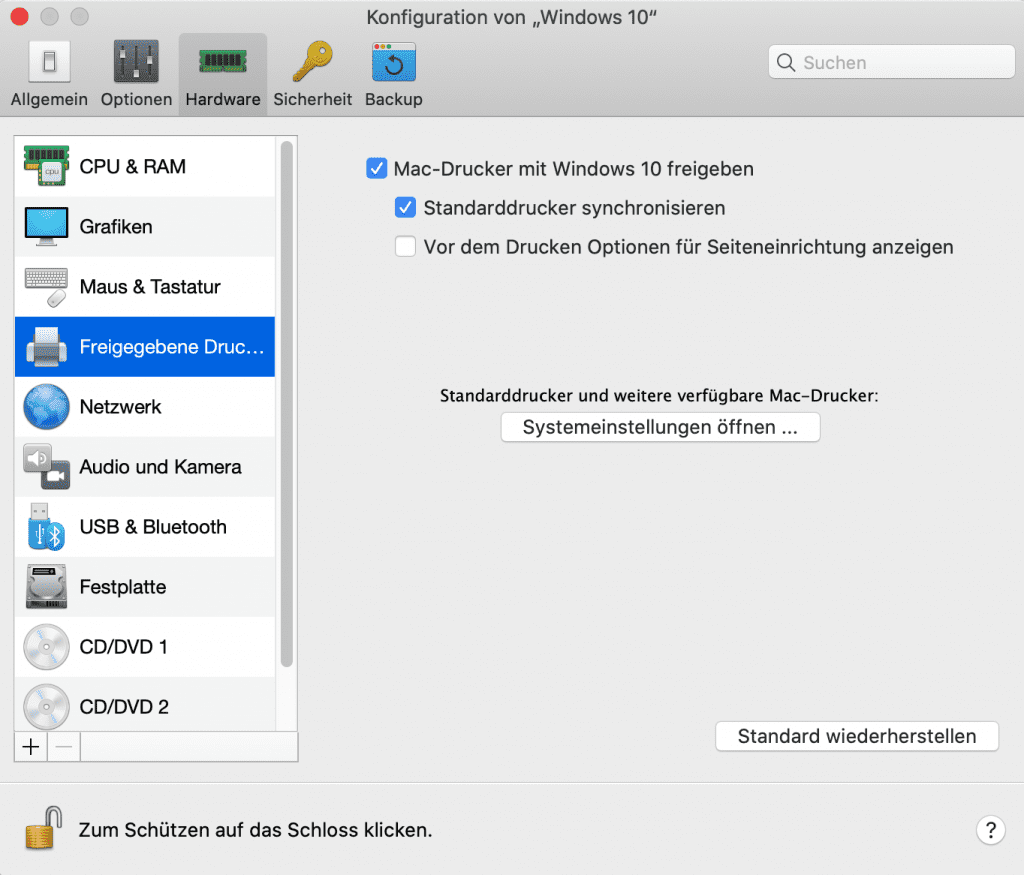Click the CPU & RAM chip icon

(46, 167)
